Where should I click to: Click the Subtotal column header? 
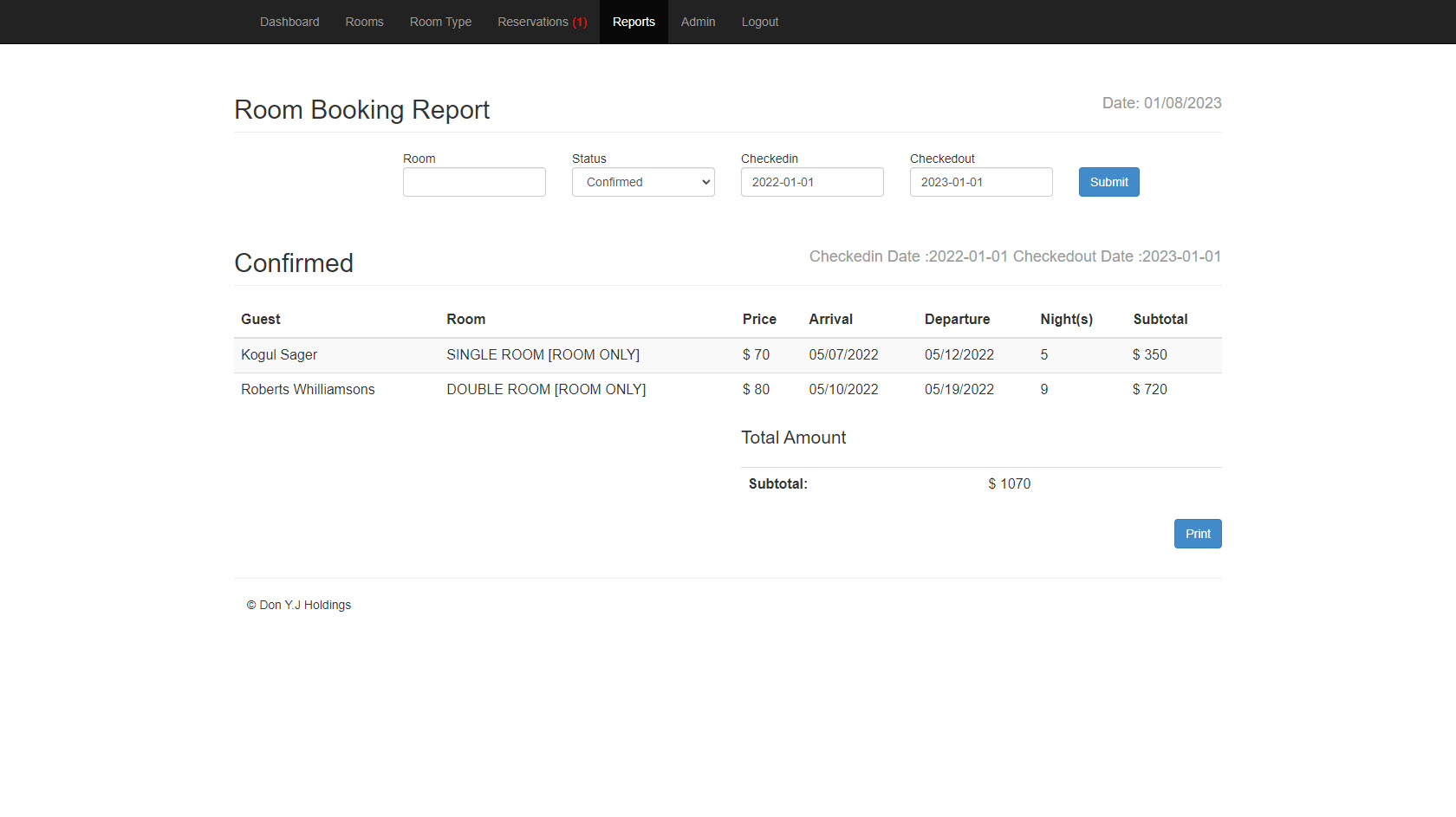point(1160,319)
